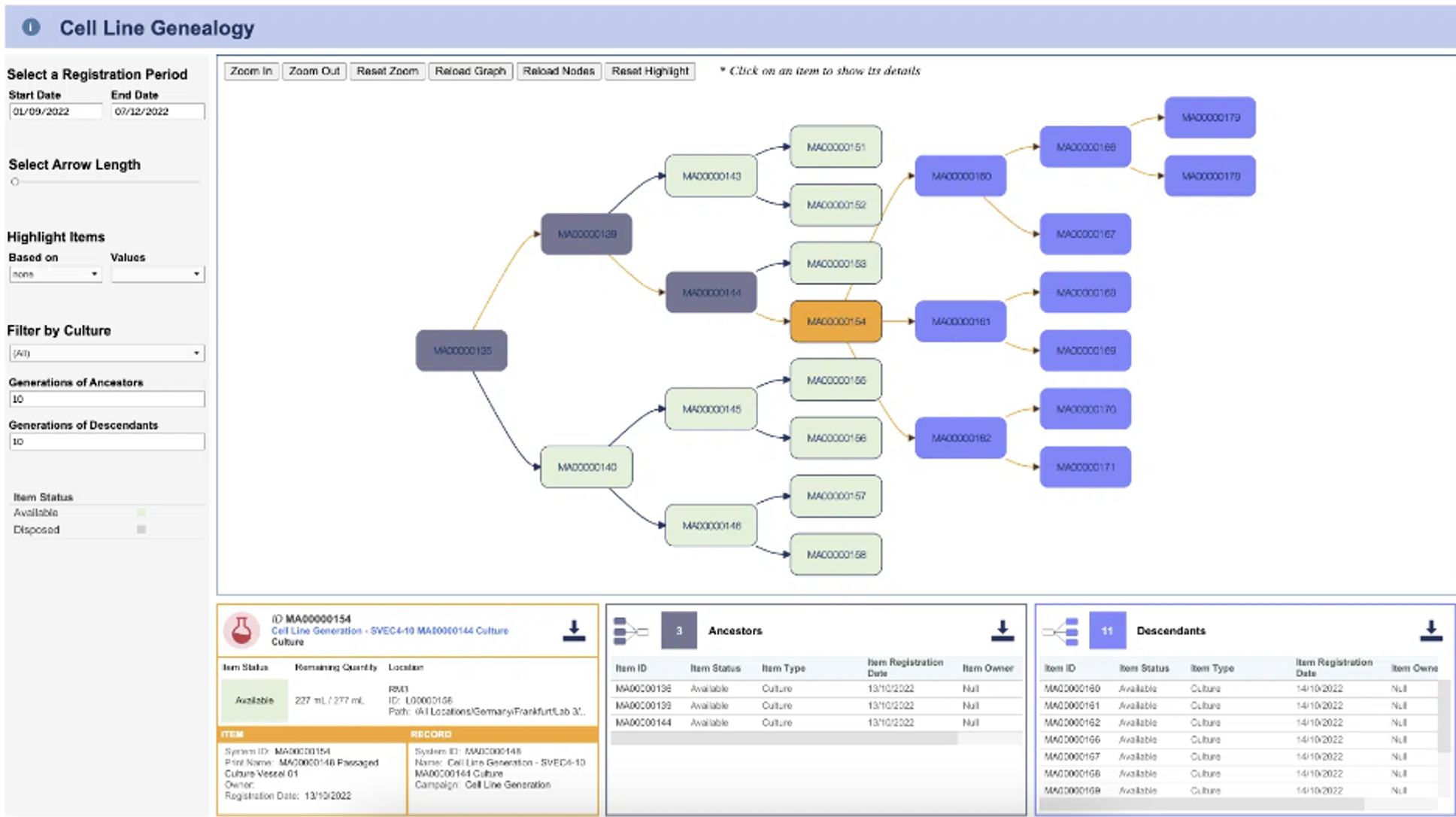Open the Filter by Culture dropdown
The height and width of the screenshot is (817, 1456).
(106, 353)
